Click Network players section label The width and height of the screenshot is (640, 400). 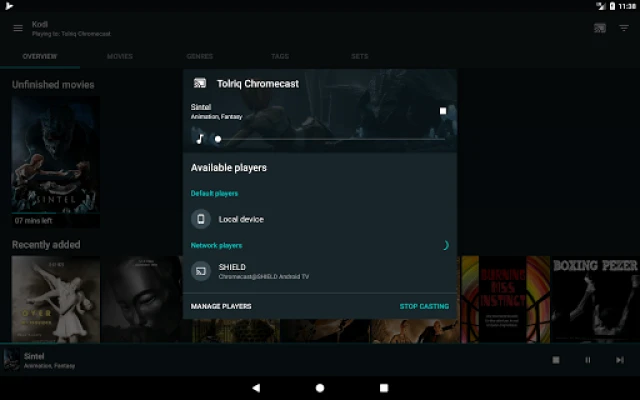(216, 245)
